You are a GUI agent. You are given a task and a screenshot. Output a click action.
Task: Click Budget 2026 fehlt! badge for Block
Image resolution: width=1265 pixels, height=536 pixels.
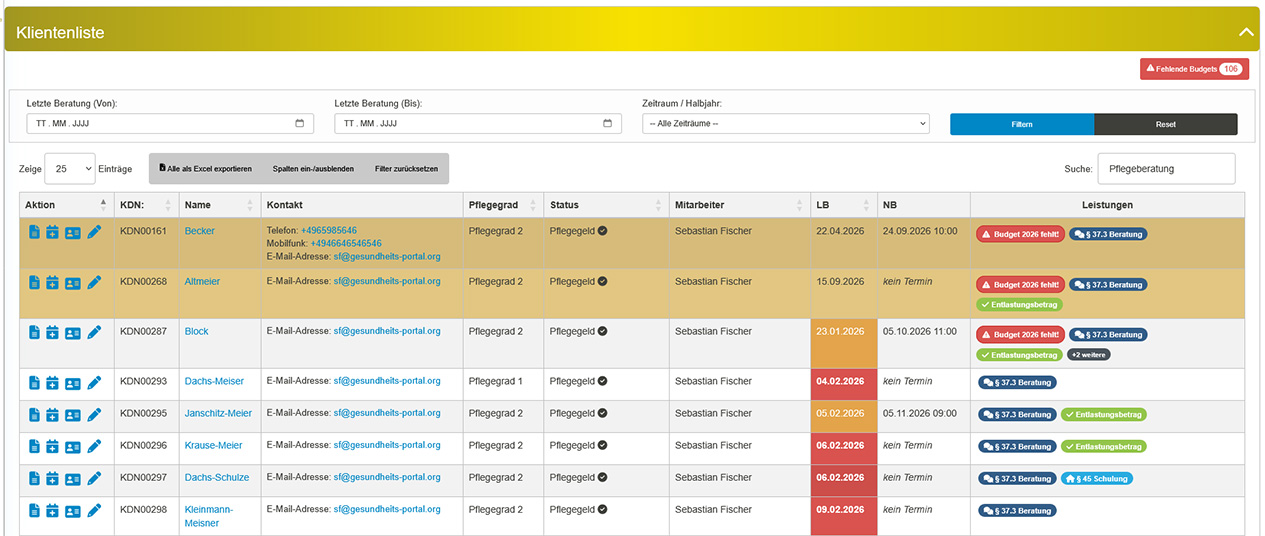(x=1020, y=335)
